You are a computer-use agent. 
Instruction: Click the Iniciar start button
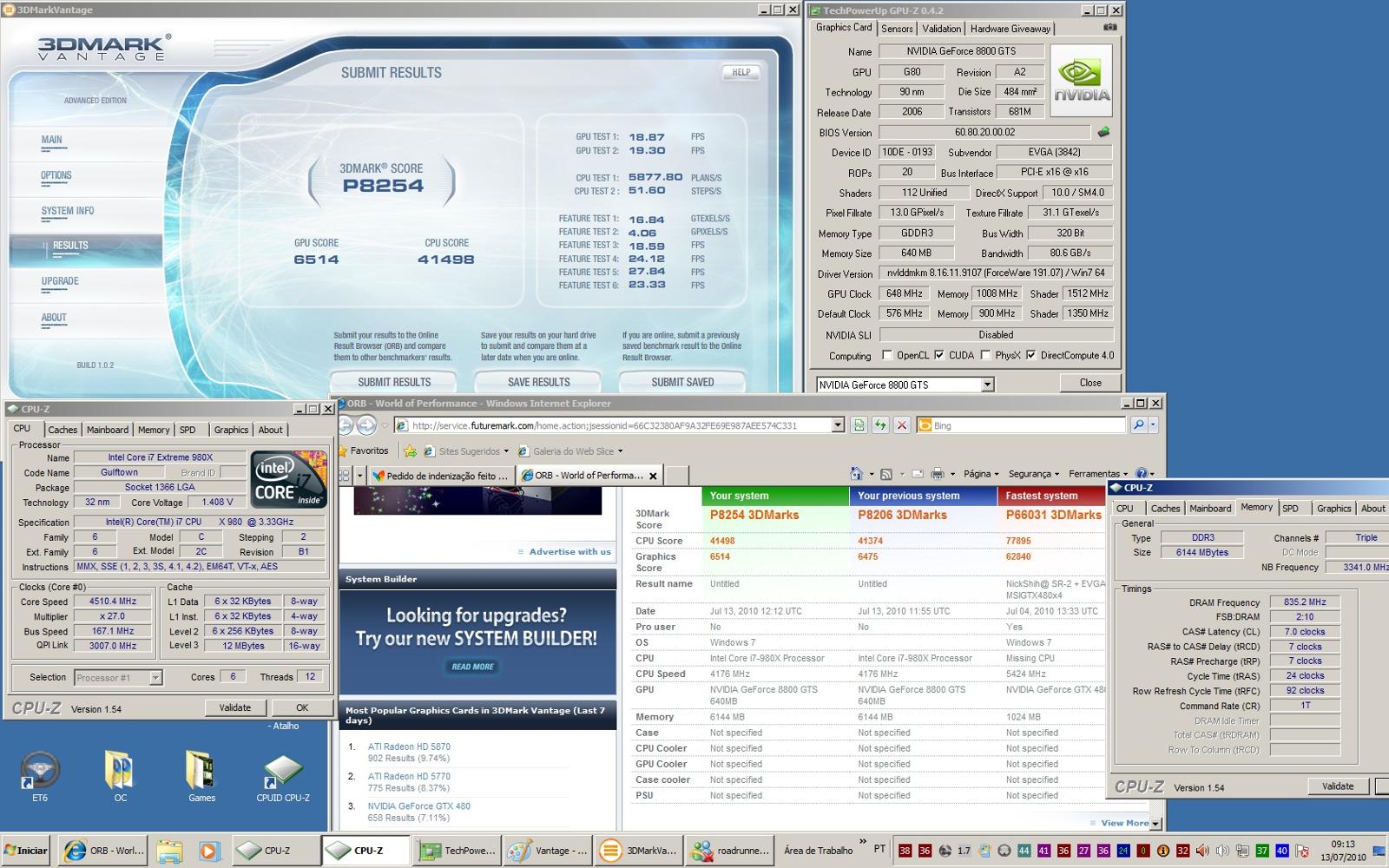(x=26, y=851)
